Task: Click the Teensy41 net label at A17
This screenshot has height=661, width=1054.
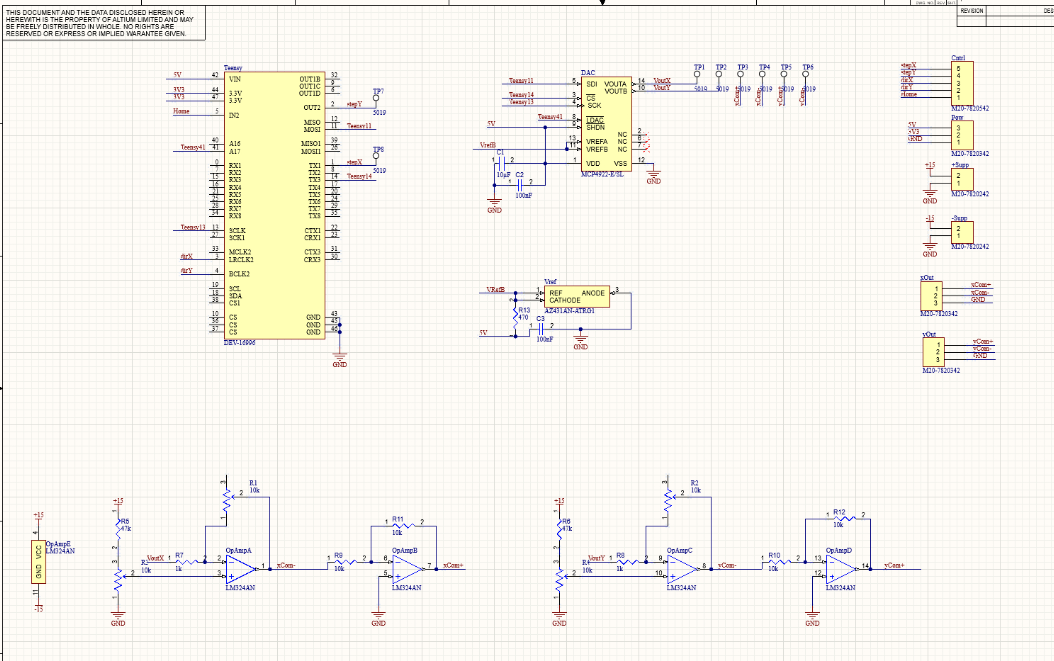Action: [x=192, y=147]
